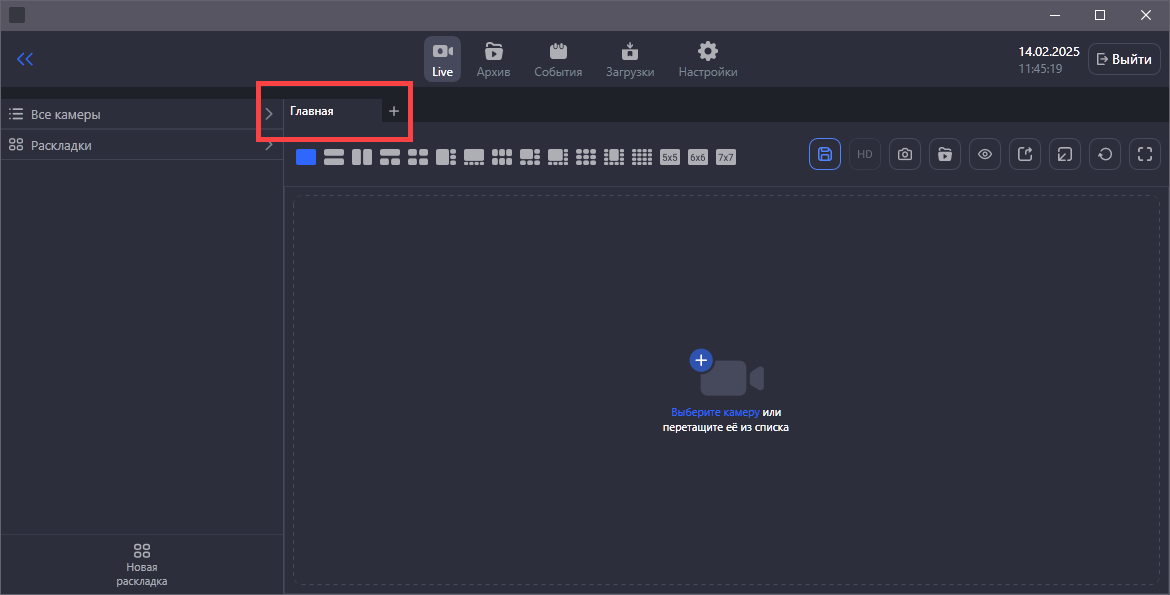Click the blue save layout icon
The image size is (1170, 595).
point(824,154)
